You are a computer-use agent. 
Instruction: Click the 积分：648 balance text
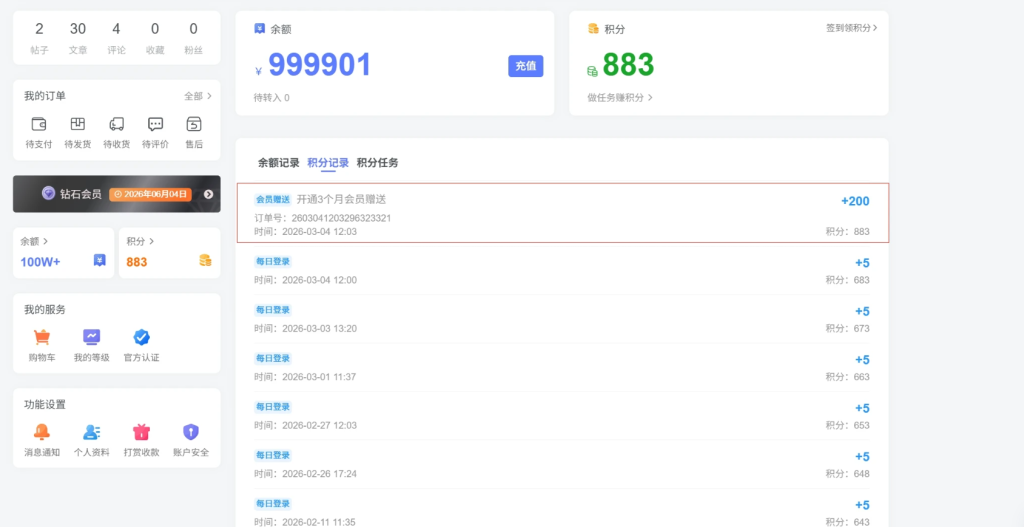click(x=848, y=473)
